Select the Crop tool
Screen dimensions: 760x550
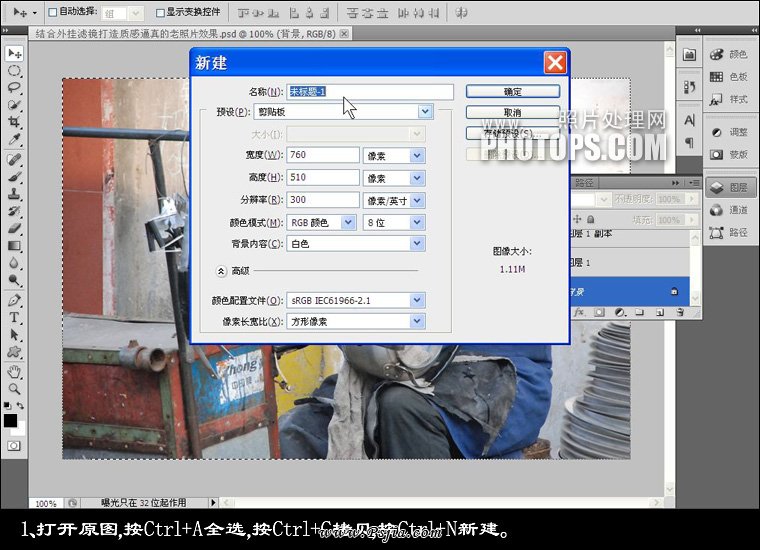pos(14,122)
